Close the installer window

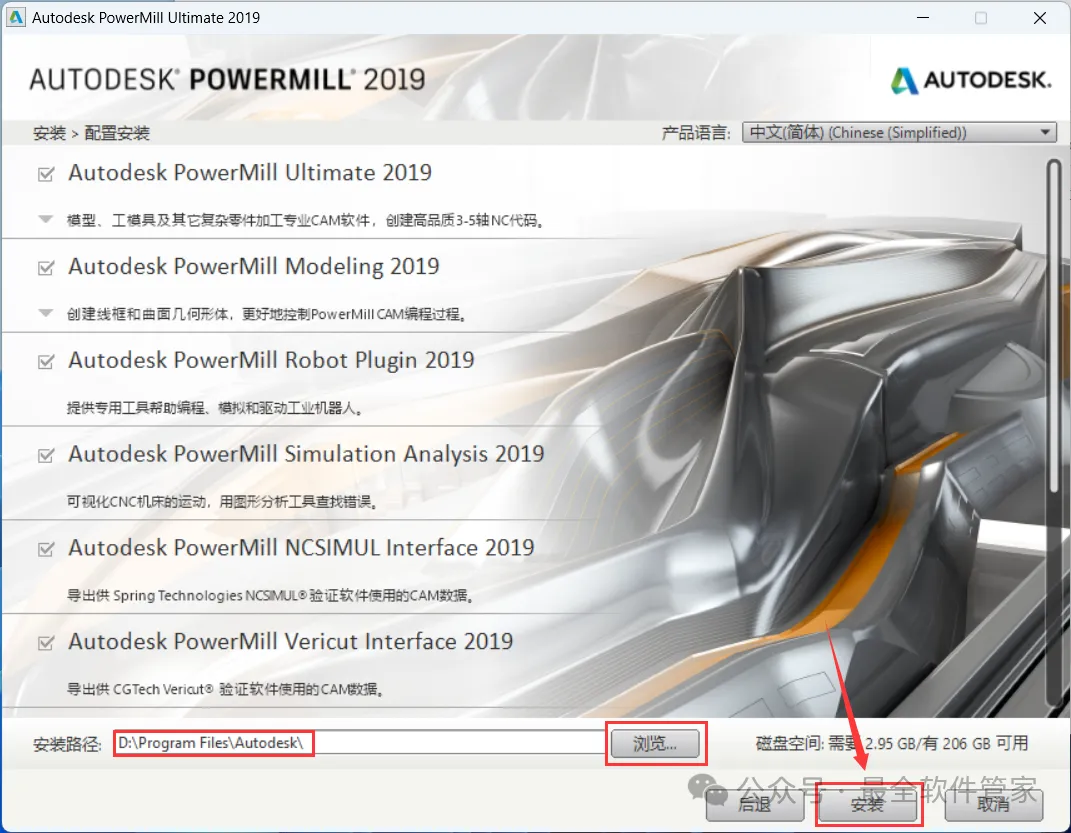[x=1040, y=18]
